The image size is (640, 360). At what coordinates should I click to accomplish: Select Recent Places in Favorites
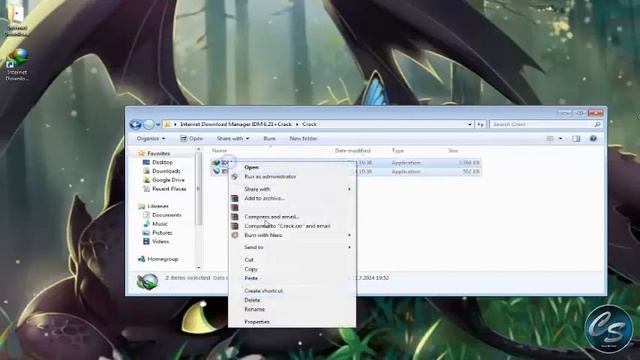click(x=169, y=189)
